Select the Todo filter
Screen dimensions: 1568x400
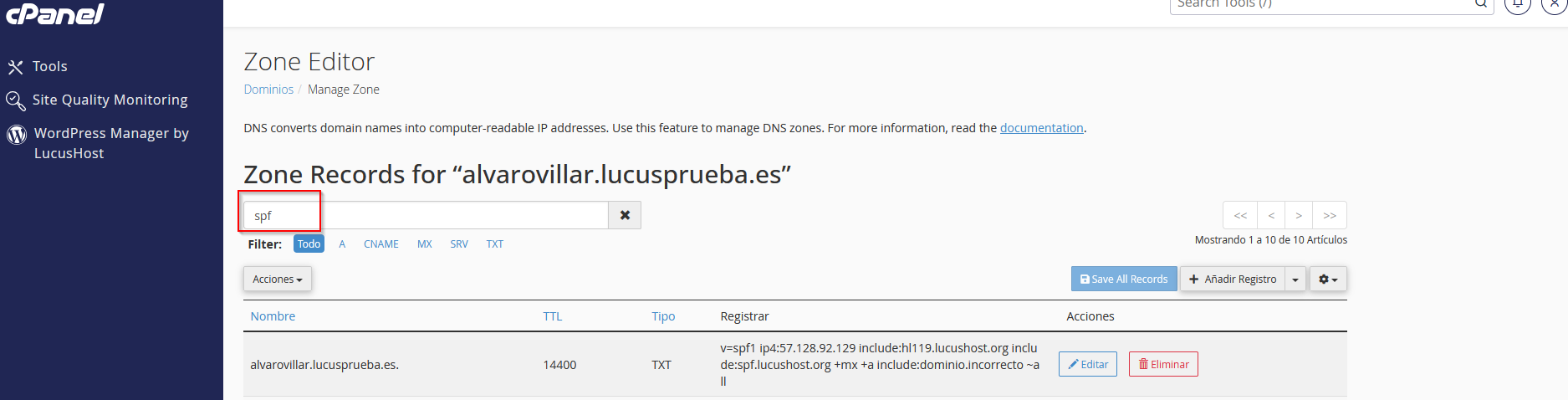click(x=309, y=244)
